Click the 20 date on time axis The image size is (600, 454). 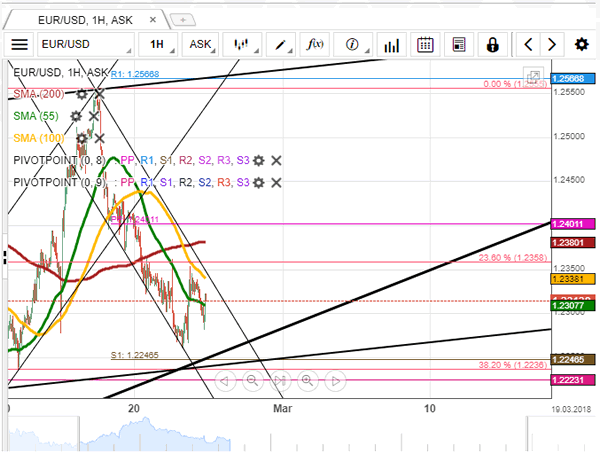134,408
